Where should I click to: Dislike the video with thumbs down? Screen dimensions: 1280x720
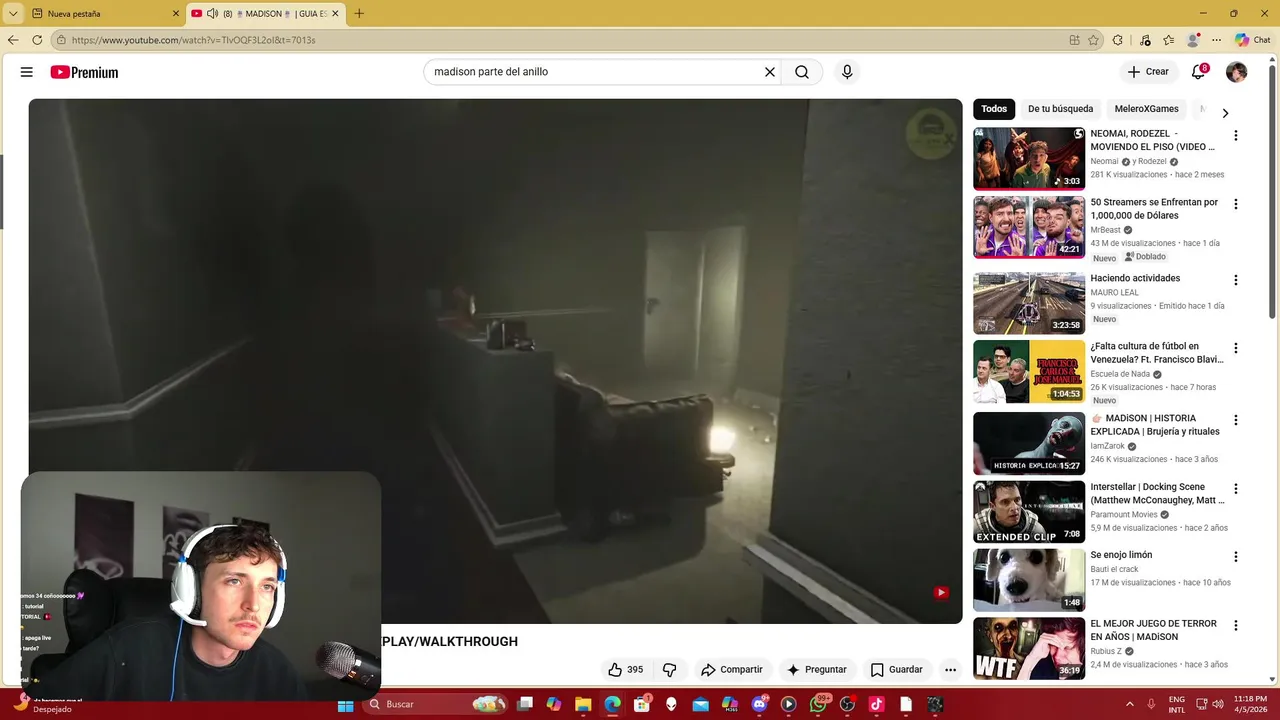pyautogui.click(x=670, y=670)
